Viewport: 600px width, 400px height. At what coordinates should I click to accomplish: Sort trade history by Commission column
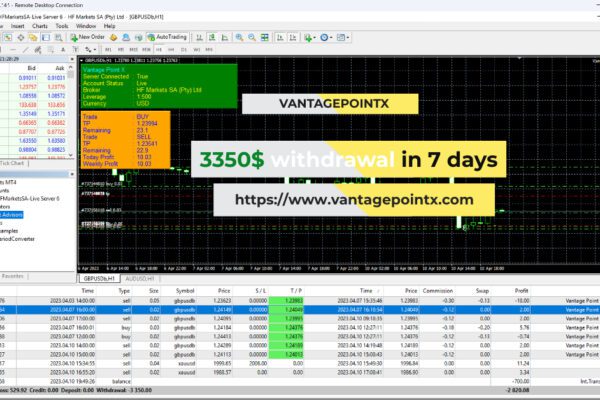coord(437,291)
